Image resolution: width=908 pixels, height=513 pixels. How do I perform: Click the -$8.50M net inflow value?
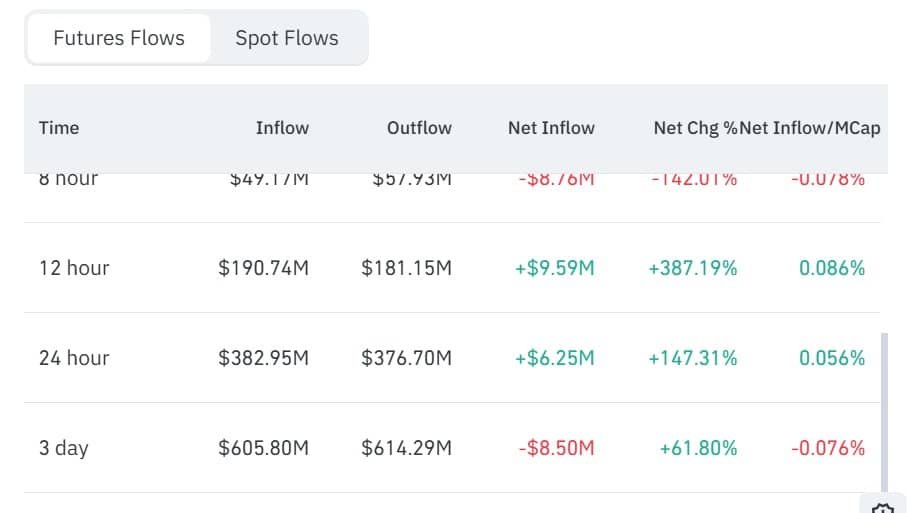click(x=556, y=448)
